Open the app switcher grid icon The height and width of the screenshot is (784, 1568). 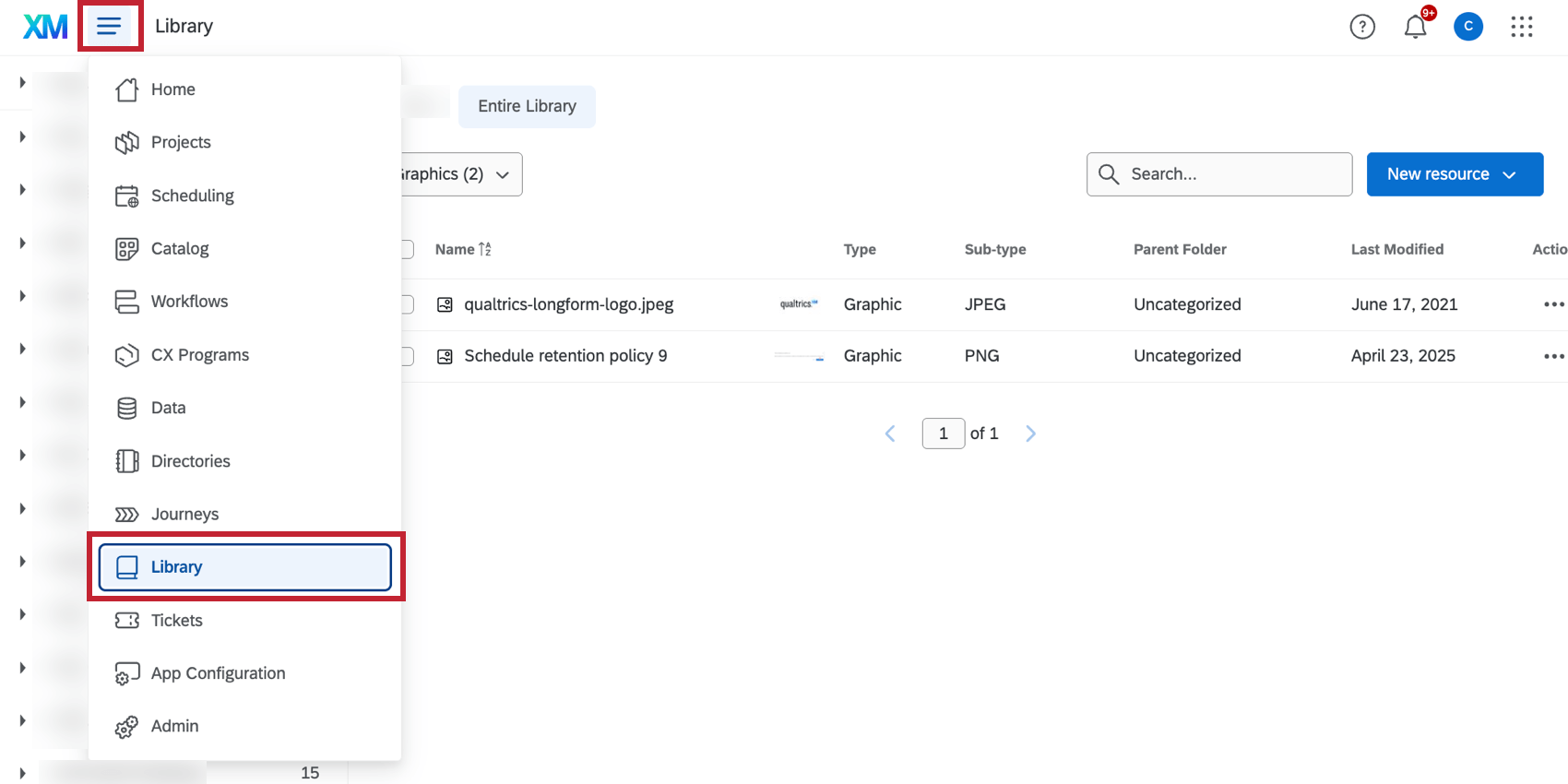[x=1521, y=27]
